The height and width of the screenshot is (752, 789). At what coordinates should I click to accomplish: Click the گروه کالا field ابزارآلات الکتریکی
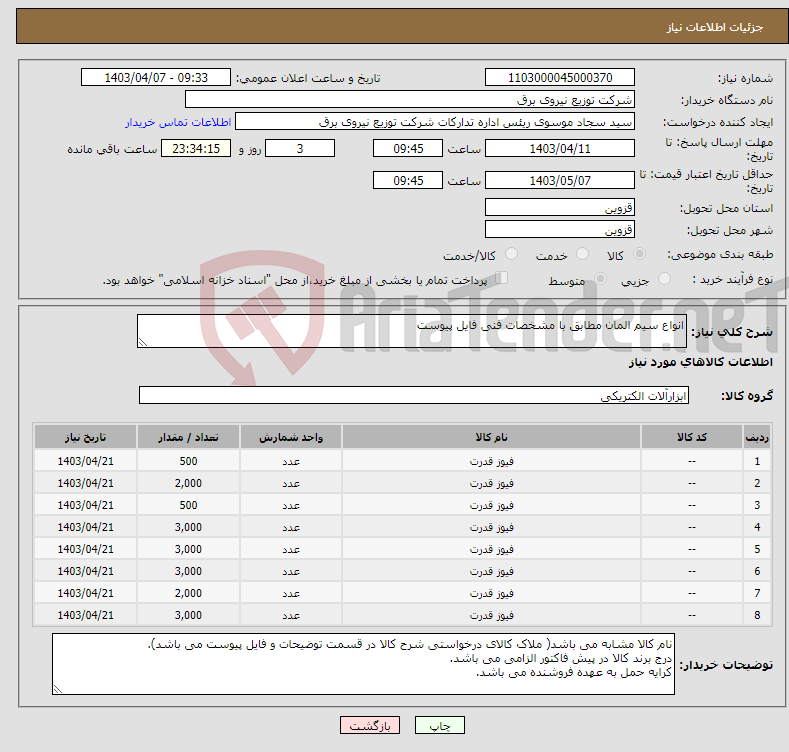[x=414, y=396]
